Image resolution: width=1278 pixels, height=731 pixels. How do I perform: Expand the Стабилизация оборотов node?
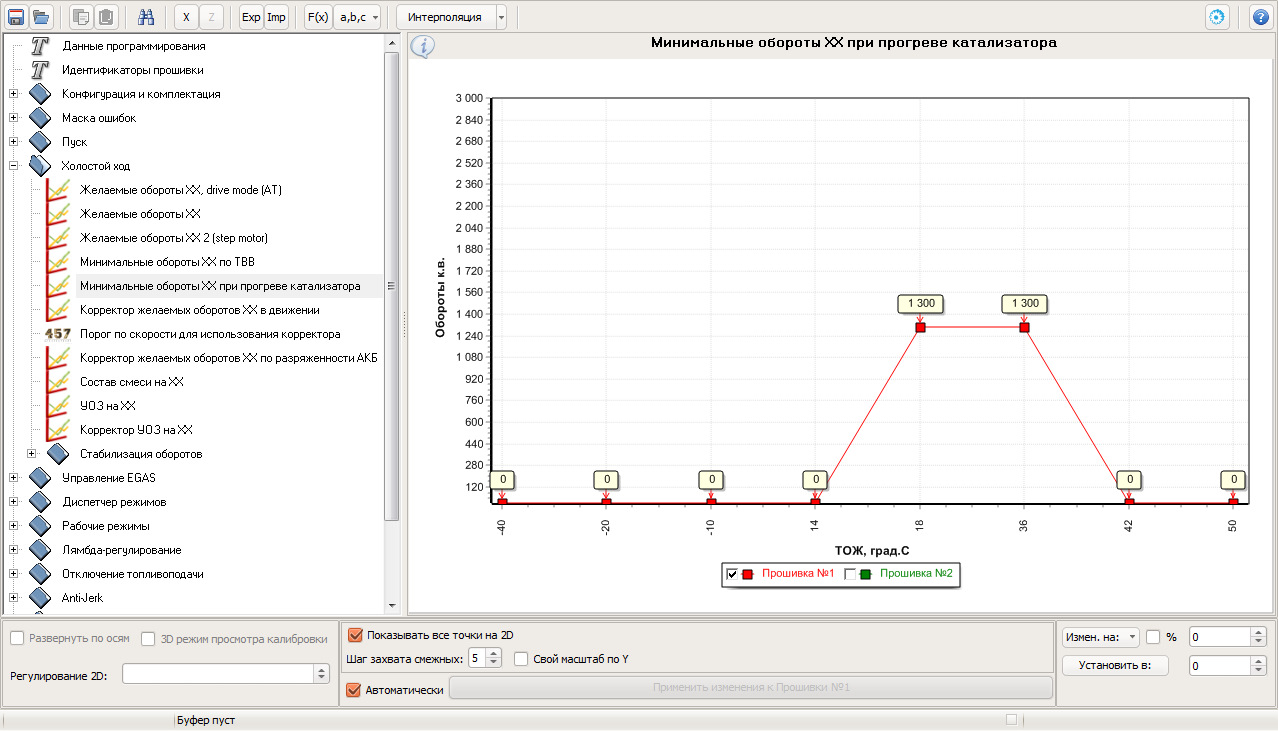tap(32, 454)
